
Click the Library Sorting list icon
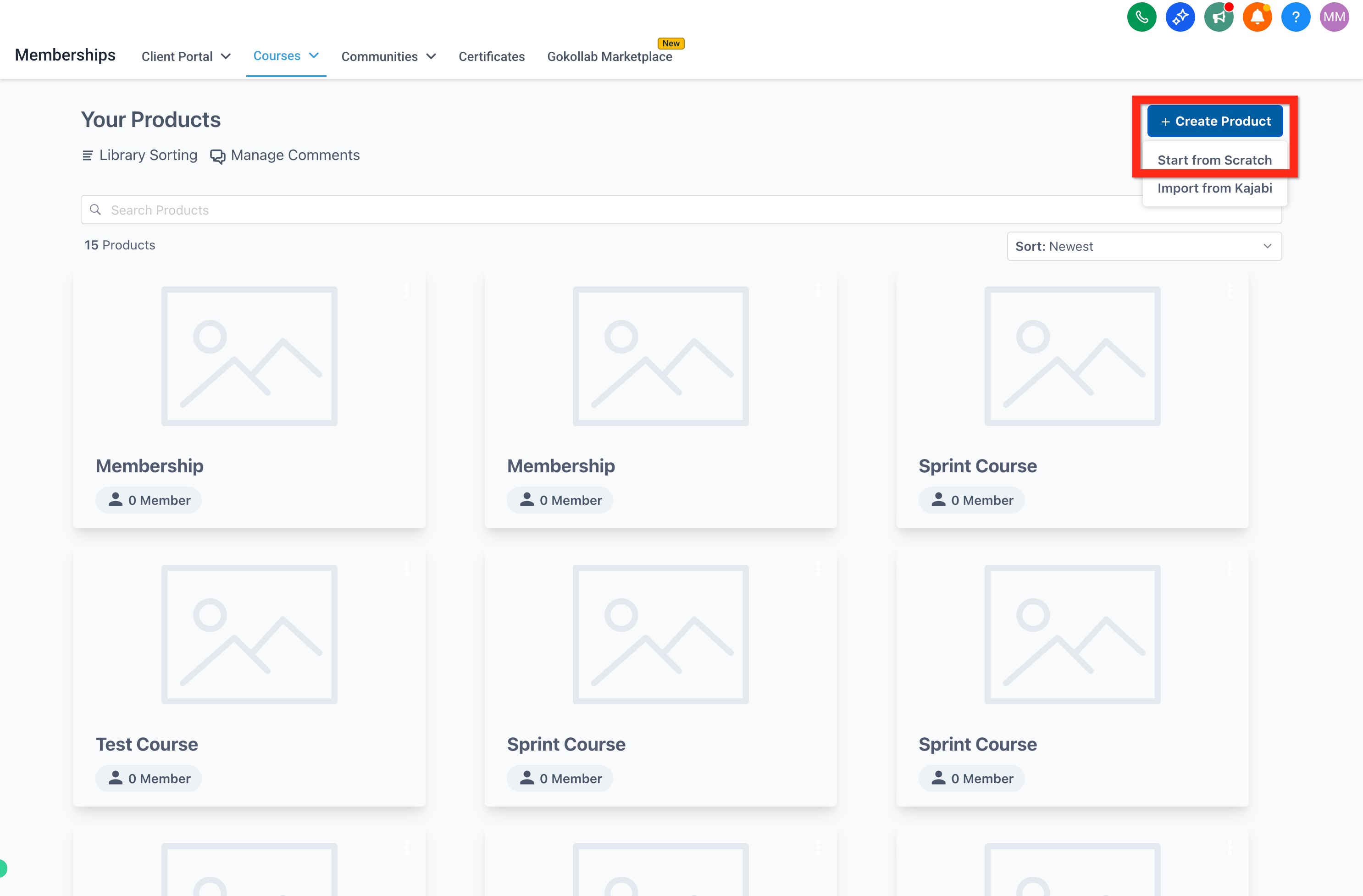[x=88, y=156]
